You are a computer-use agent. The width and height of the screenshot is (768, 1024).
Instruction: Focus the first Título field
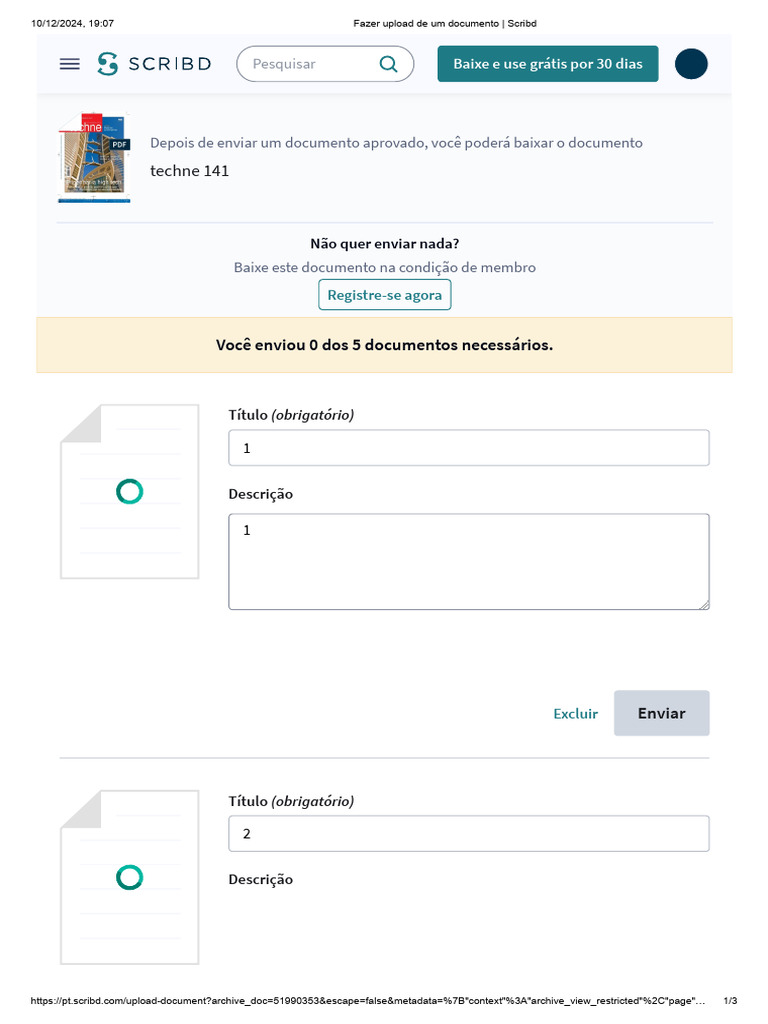pyautogui.click(x=468, y=448)
